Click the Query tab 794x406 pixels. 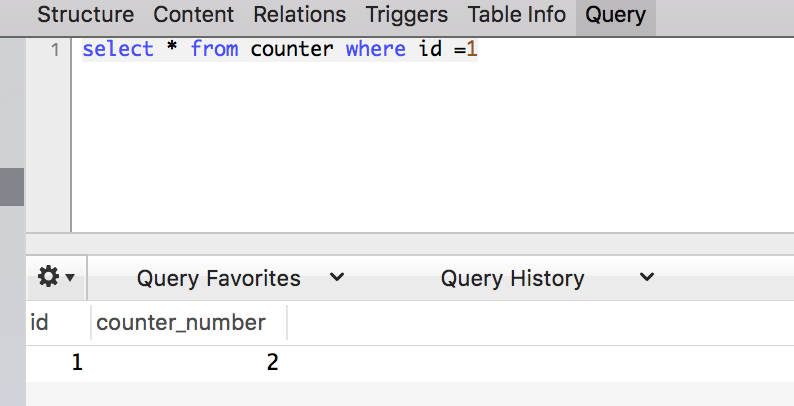coord(615,15)
